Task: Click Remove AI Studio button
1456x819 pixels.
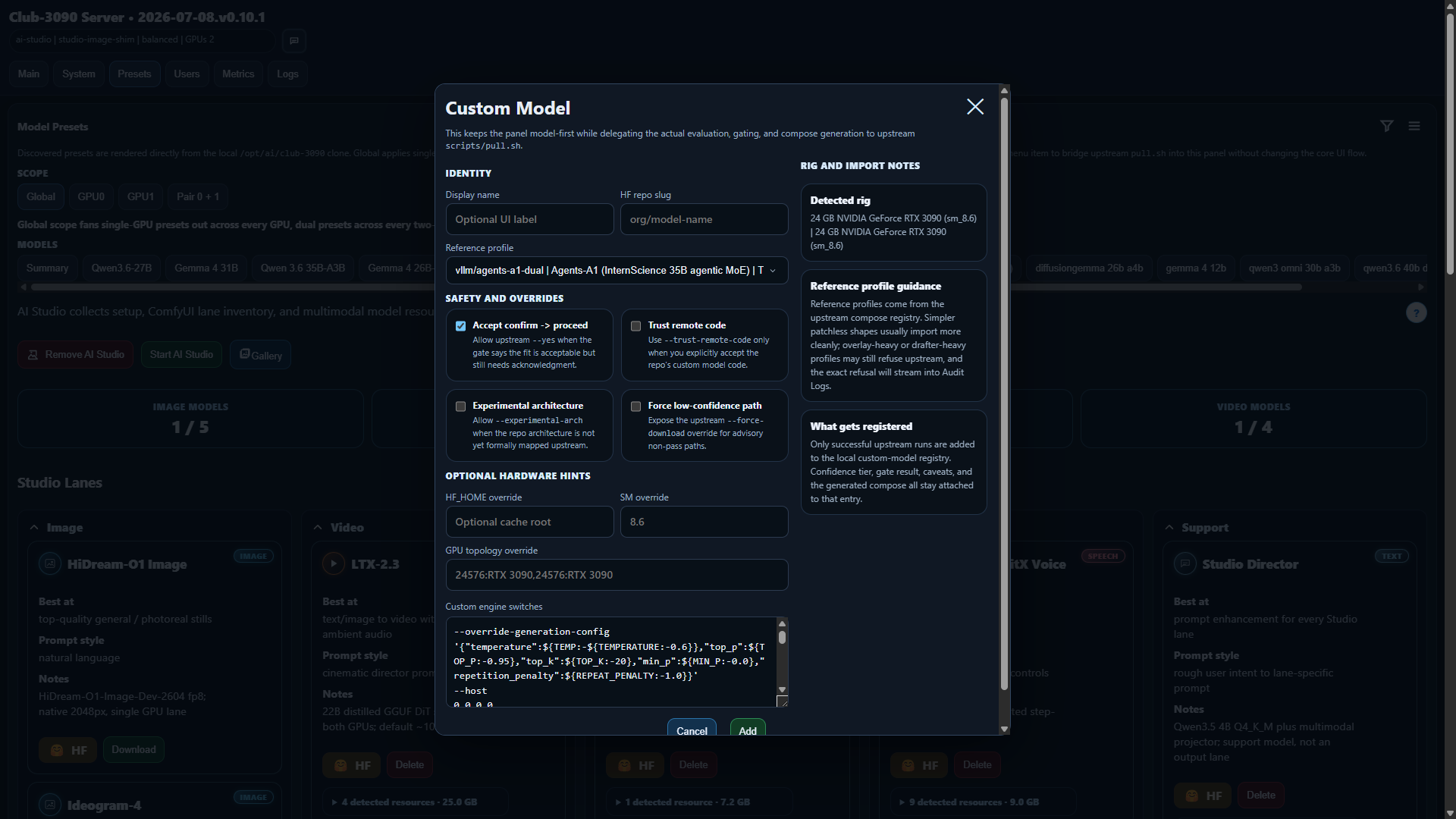Action: (76, 355)
